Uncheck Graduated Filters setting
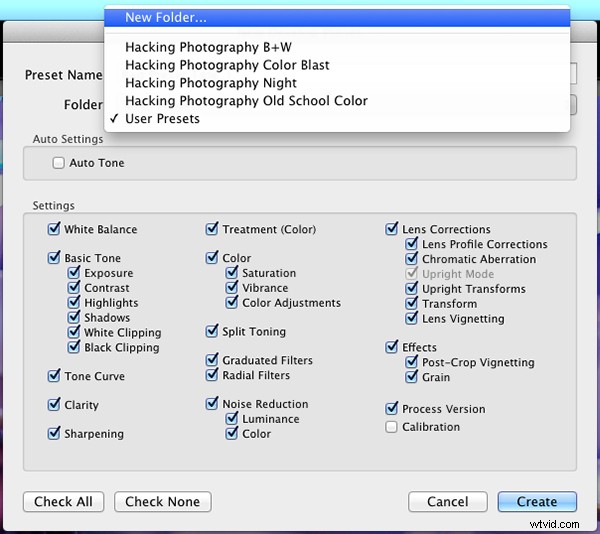This screenshot has height=534, width=600. pos(212,360)
